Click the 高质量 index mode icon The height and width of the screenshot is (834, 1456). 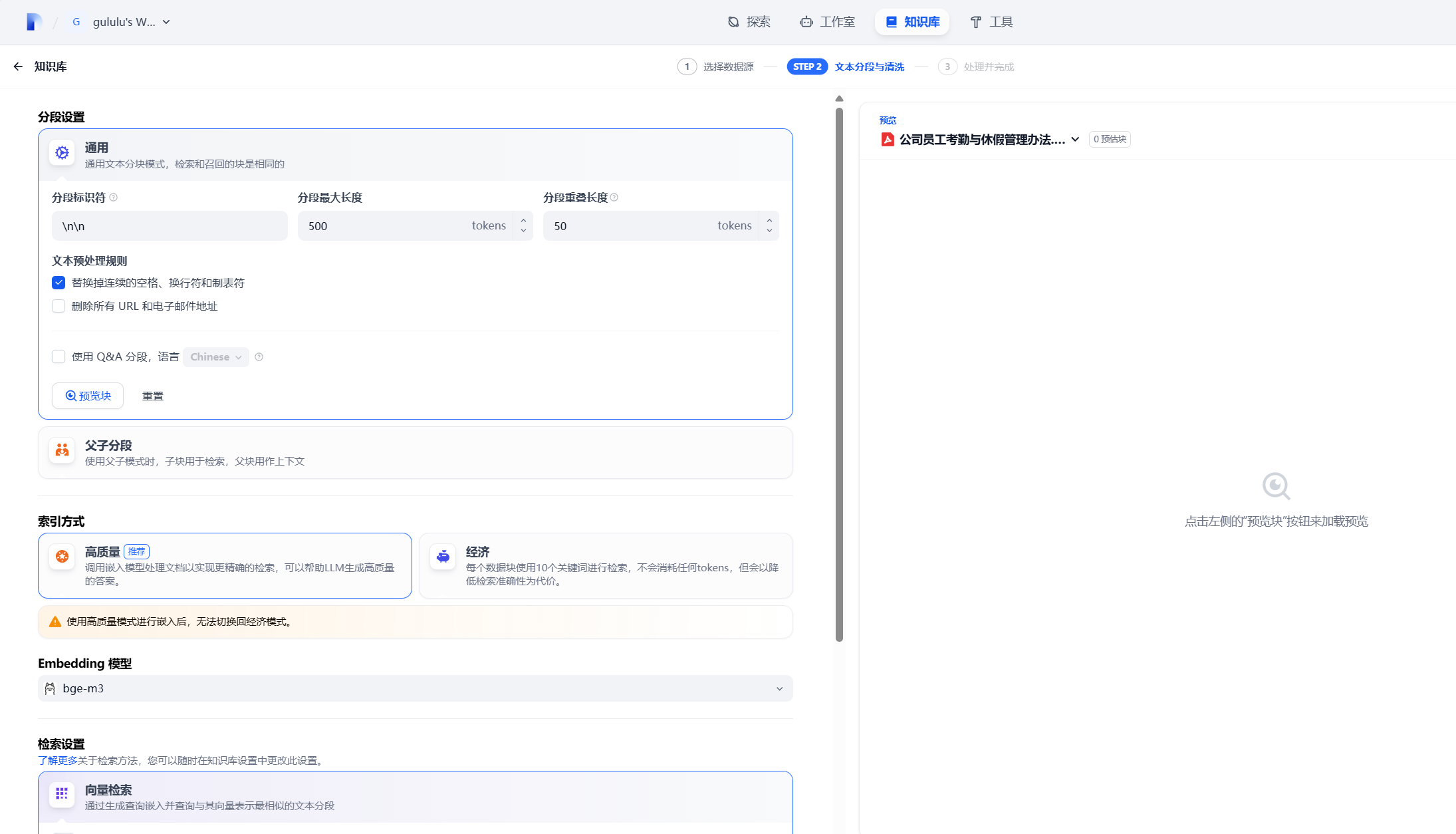(x=62, y=557)
